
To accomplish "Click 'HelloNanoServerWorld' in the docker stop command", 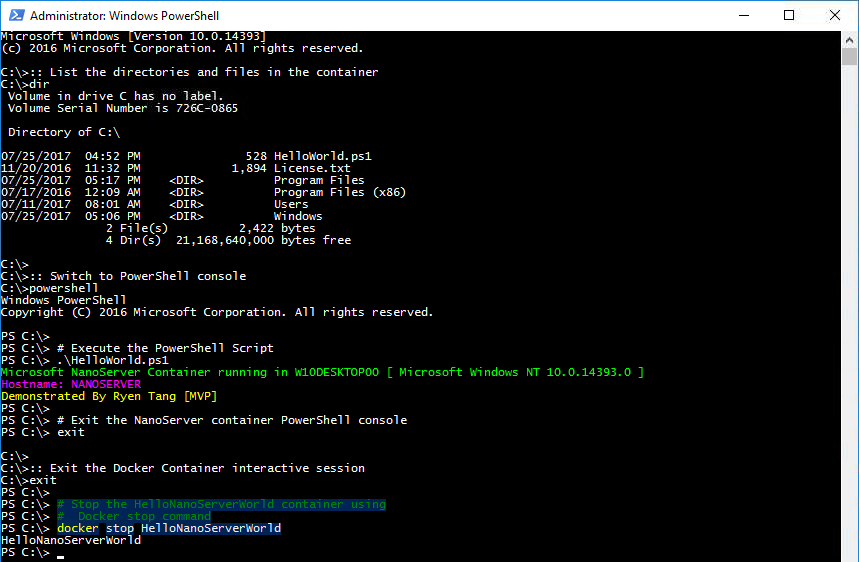I will coord(211,529).
